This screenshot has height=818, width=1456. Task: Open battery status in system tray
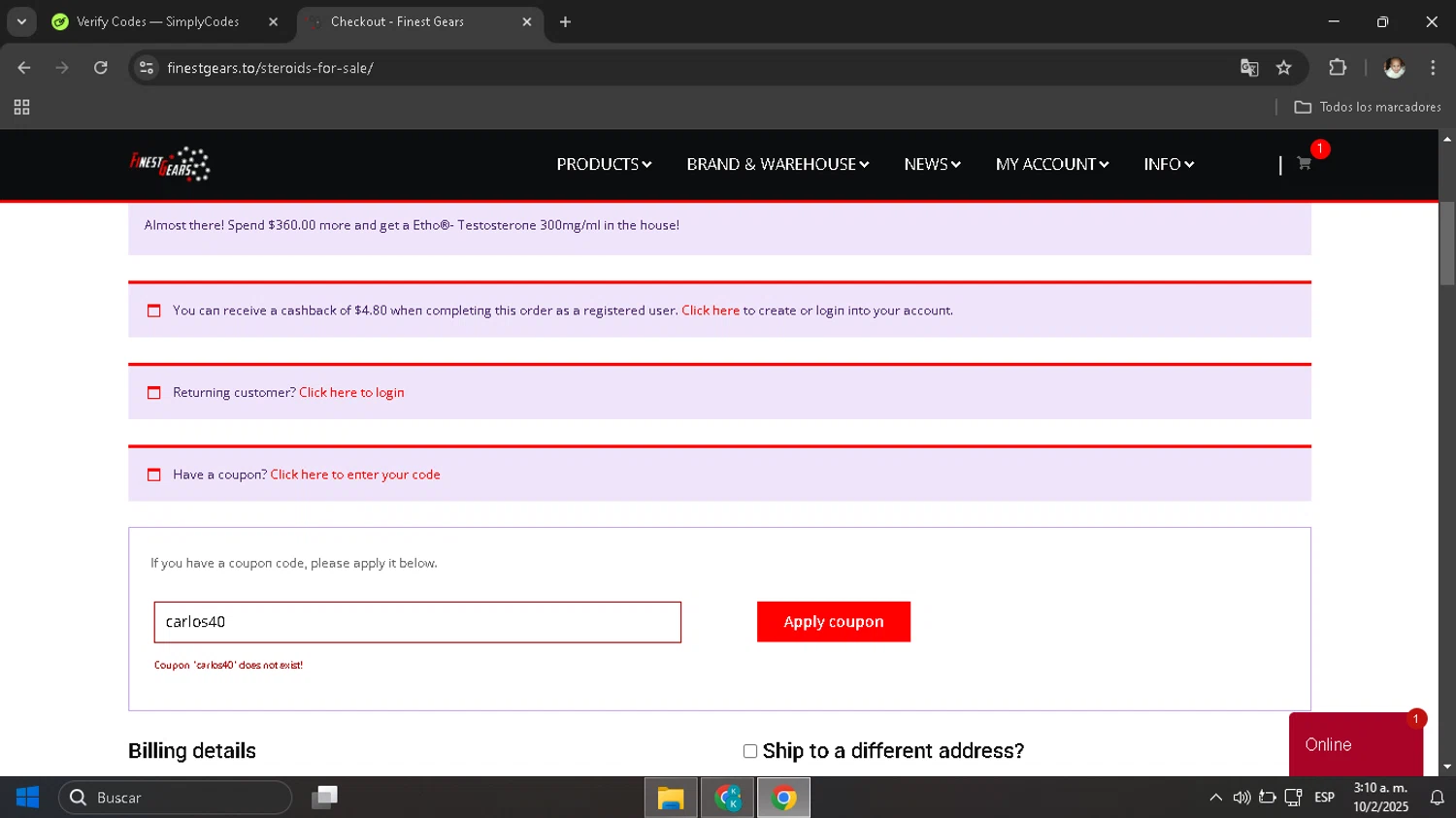tap(1267, 798)
